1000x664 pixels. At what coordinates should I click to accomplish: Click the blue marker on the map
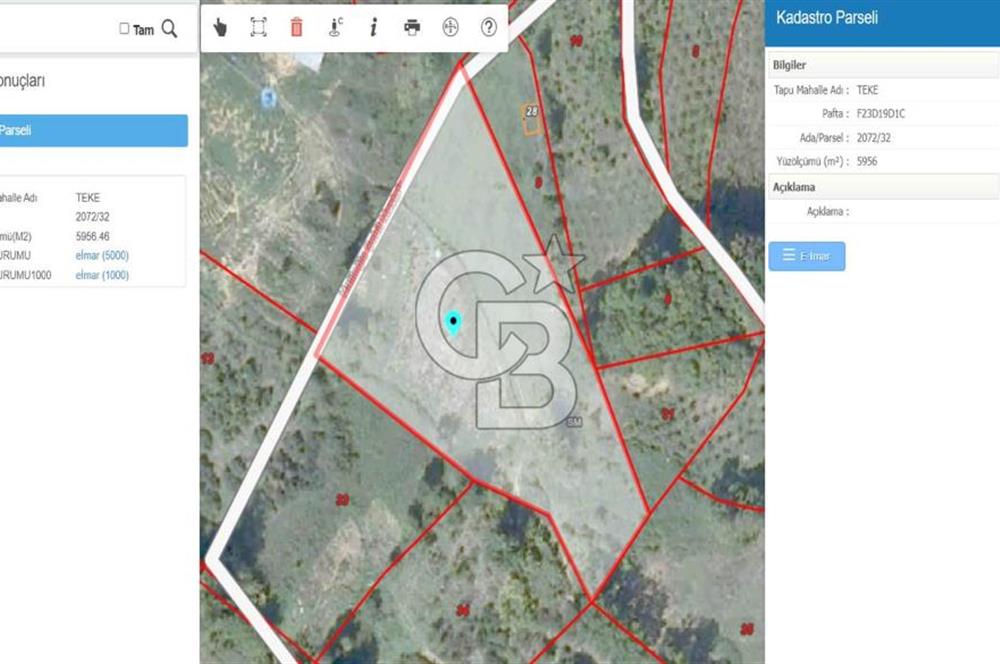(268, 98)
